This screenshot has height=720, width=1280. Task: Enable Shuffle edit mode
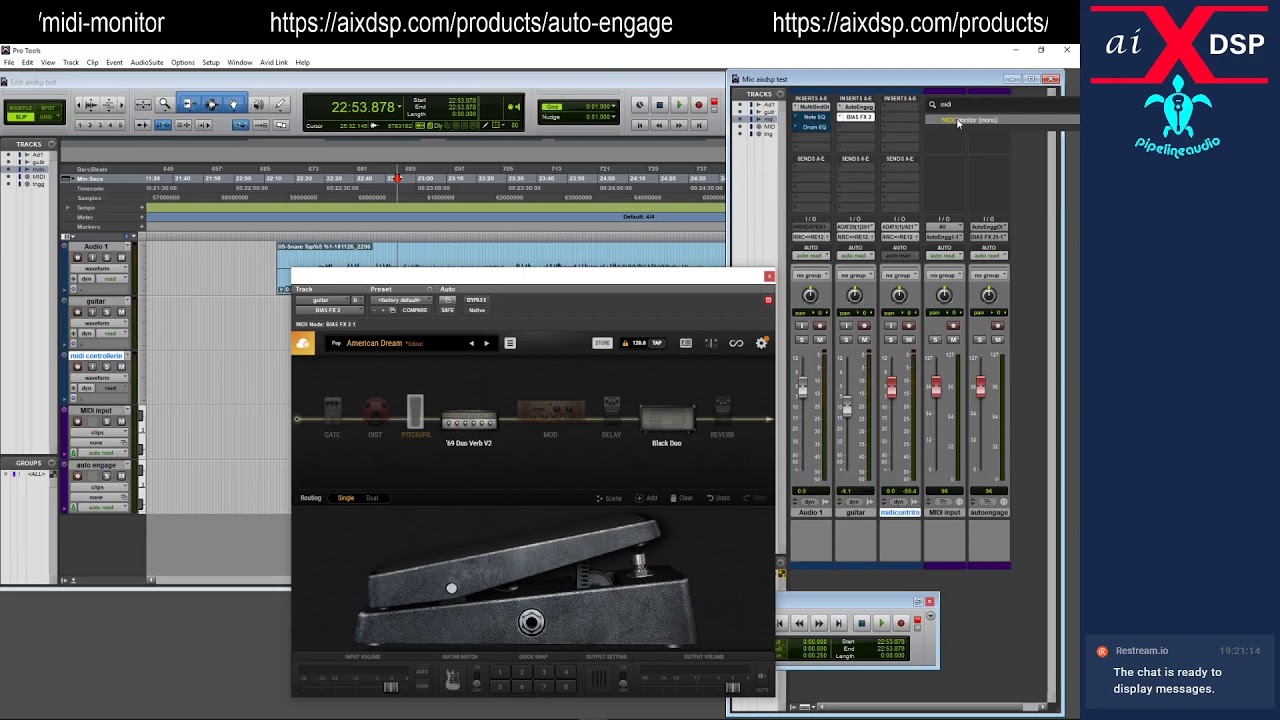coord(20,107)
